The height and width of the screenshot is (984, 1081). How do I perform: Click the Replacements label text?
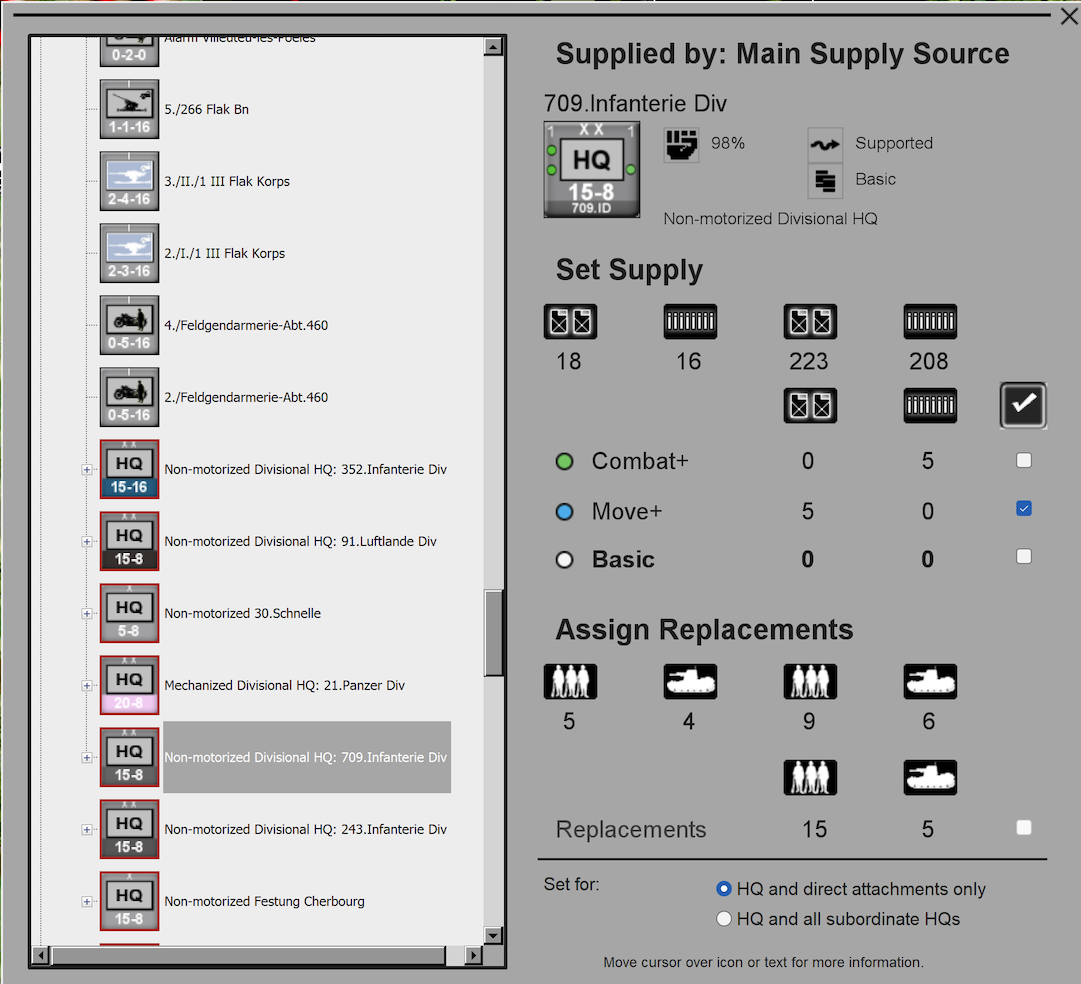click(x=631, y=829)
